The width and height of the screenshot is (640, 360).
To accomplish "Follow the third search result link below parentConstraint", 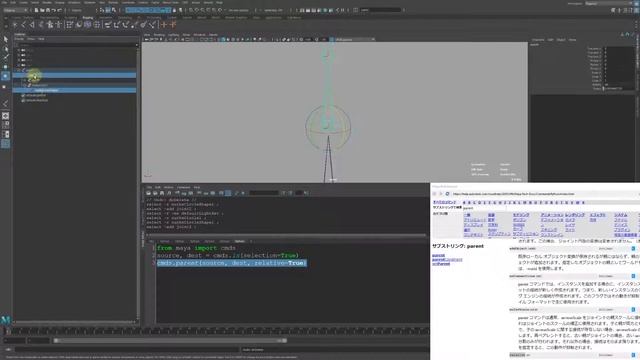I will coord(441,264).
